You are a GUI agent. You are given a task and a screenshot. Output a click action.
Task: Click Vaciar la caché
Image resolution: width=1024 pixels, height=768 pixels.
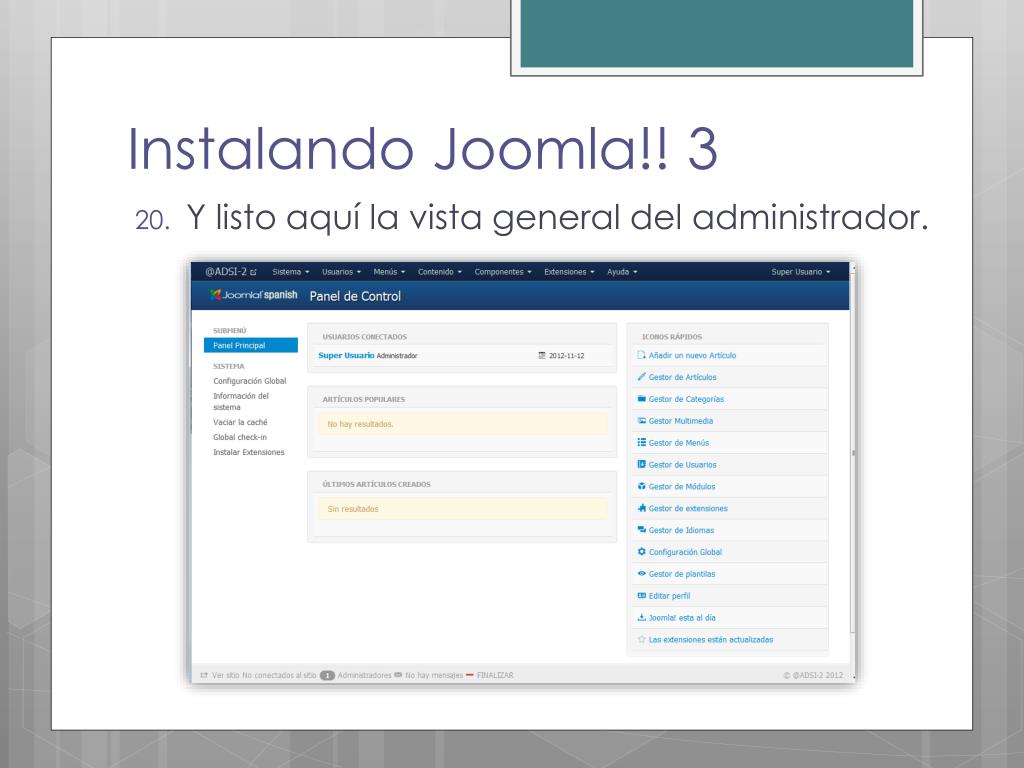tap(240, 422)
